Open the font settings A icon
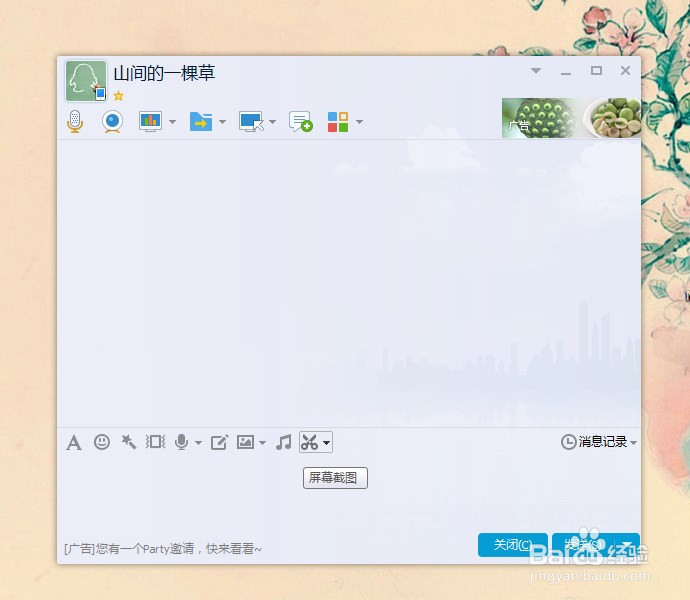Viewport: 690px width, 600px height. point(74,442)
